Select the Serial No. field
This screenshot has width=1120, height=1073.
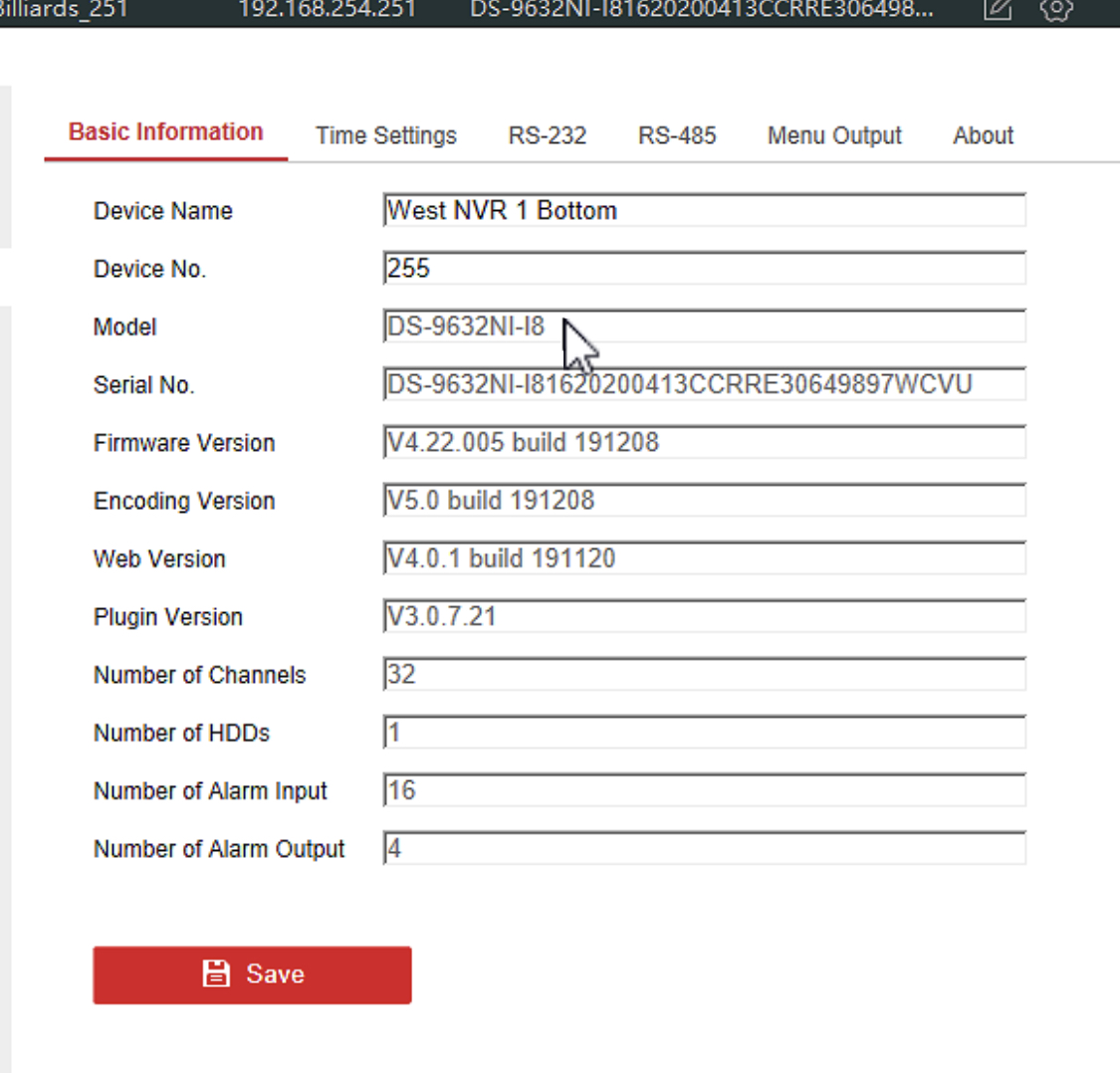click(704, 384)
